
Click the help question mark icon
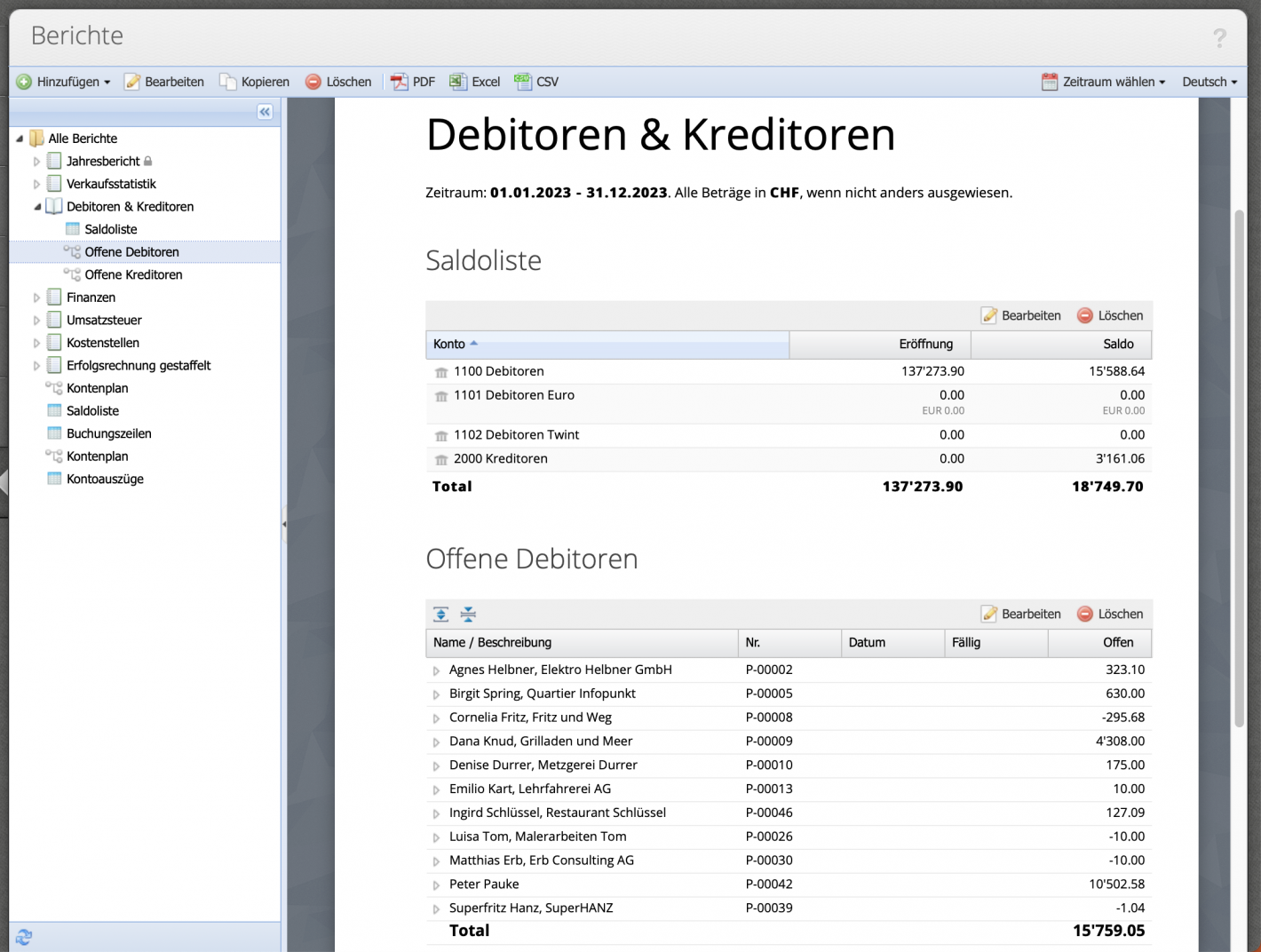[x=1219, y=36]
